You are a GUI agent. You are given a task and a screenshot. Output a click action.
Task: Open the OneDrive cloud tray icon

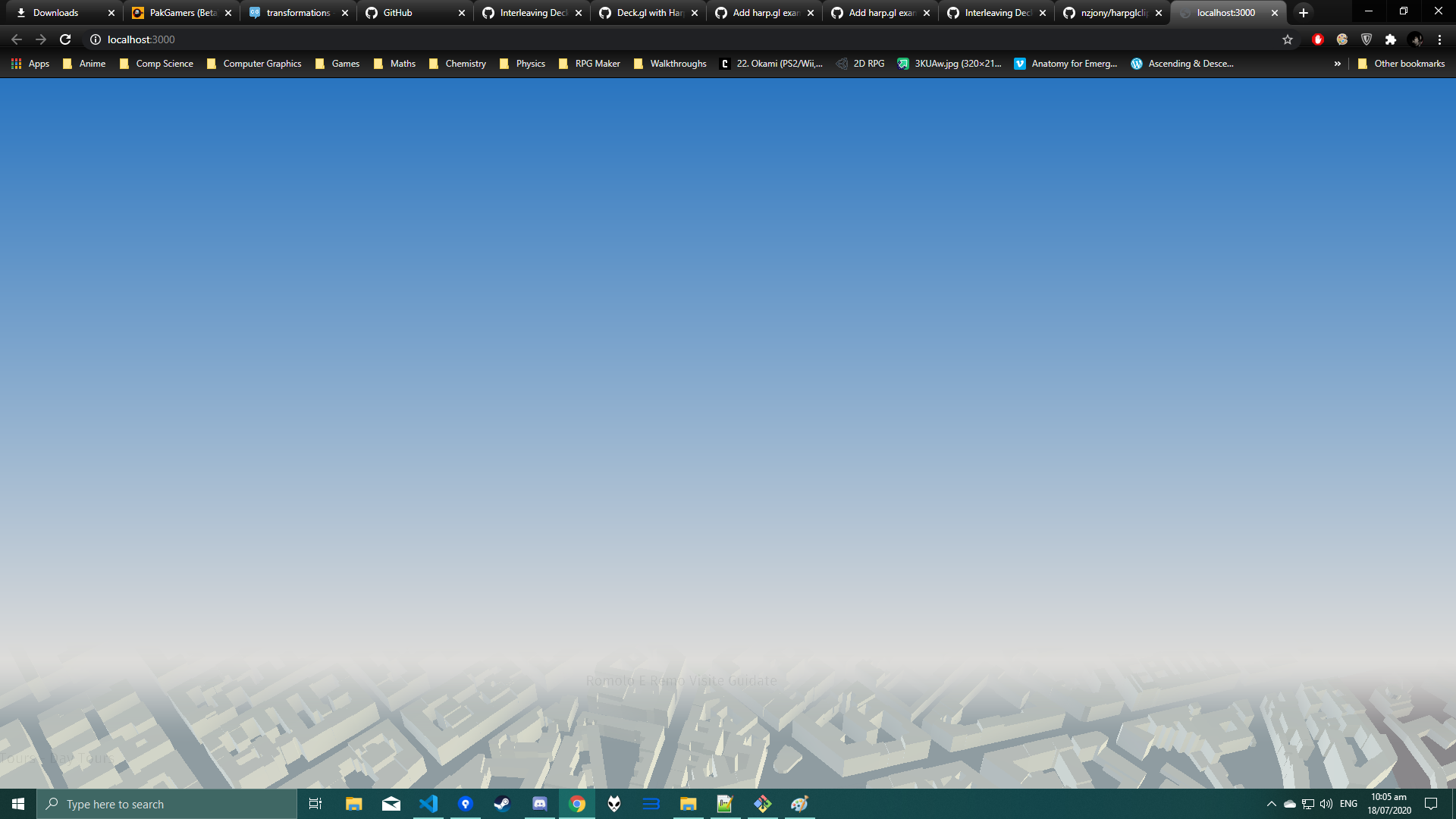1289,804
